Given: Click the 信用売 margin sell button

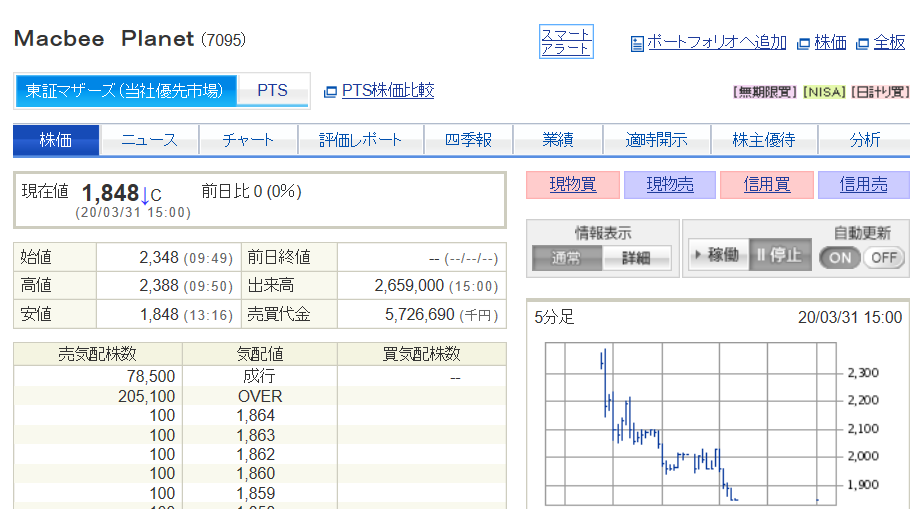Looking at the screenshot, I should 863,185.
